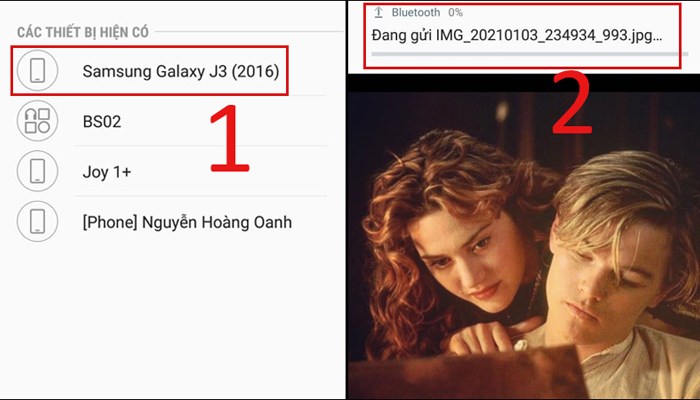Tap the black bar above the photo
The height and width of the screenshot is (400, 700).
[x=524, y=83]
